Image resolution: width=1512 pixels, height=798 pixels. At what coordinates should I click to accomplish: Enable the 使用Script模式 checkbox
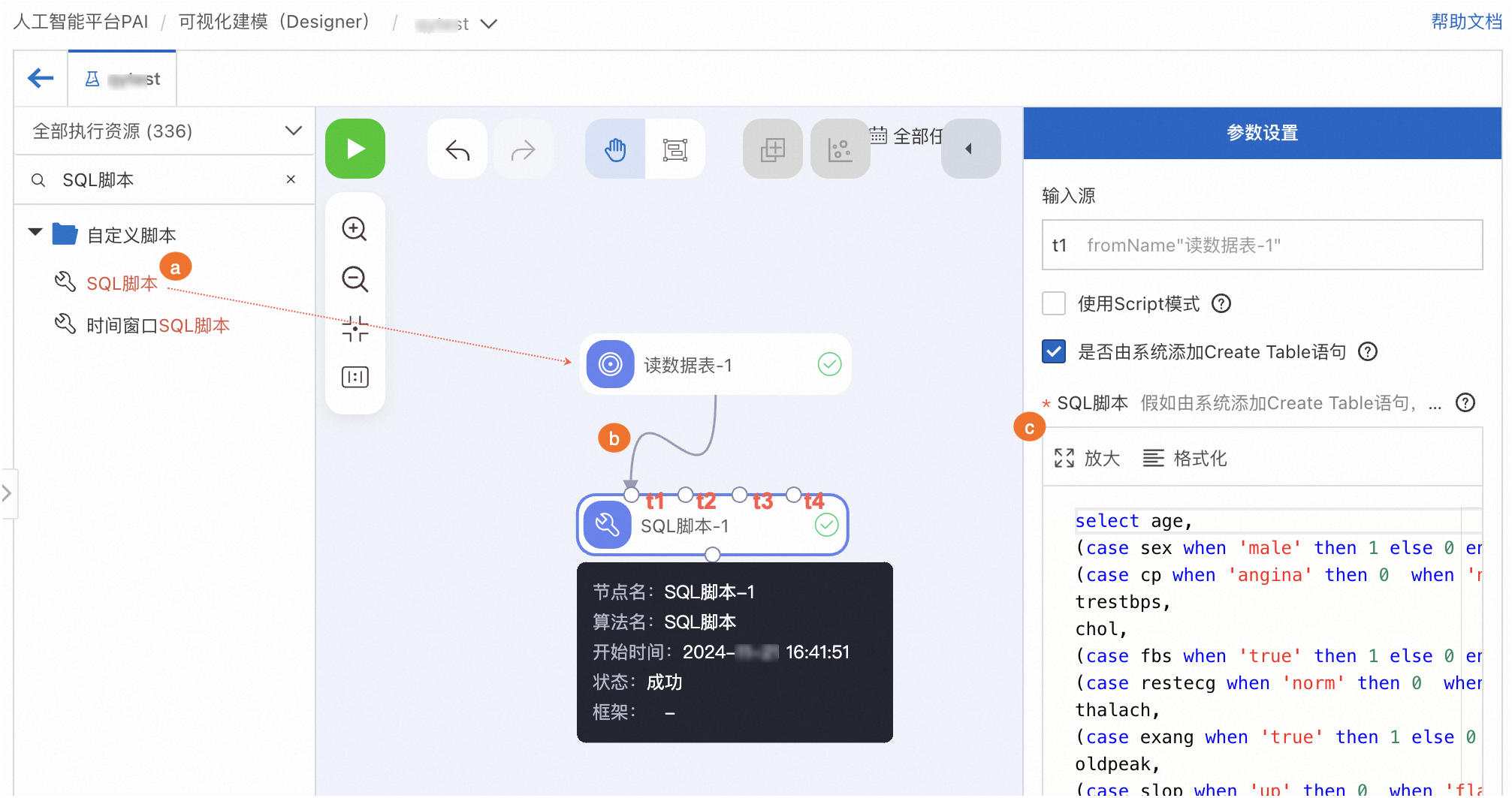(1054, 303)
